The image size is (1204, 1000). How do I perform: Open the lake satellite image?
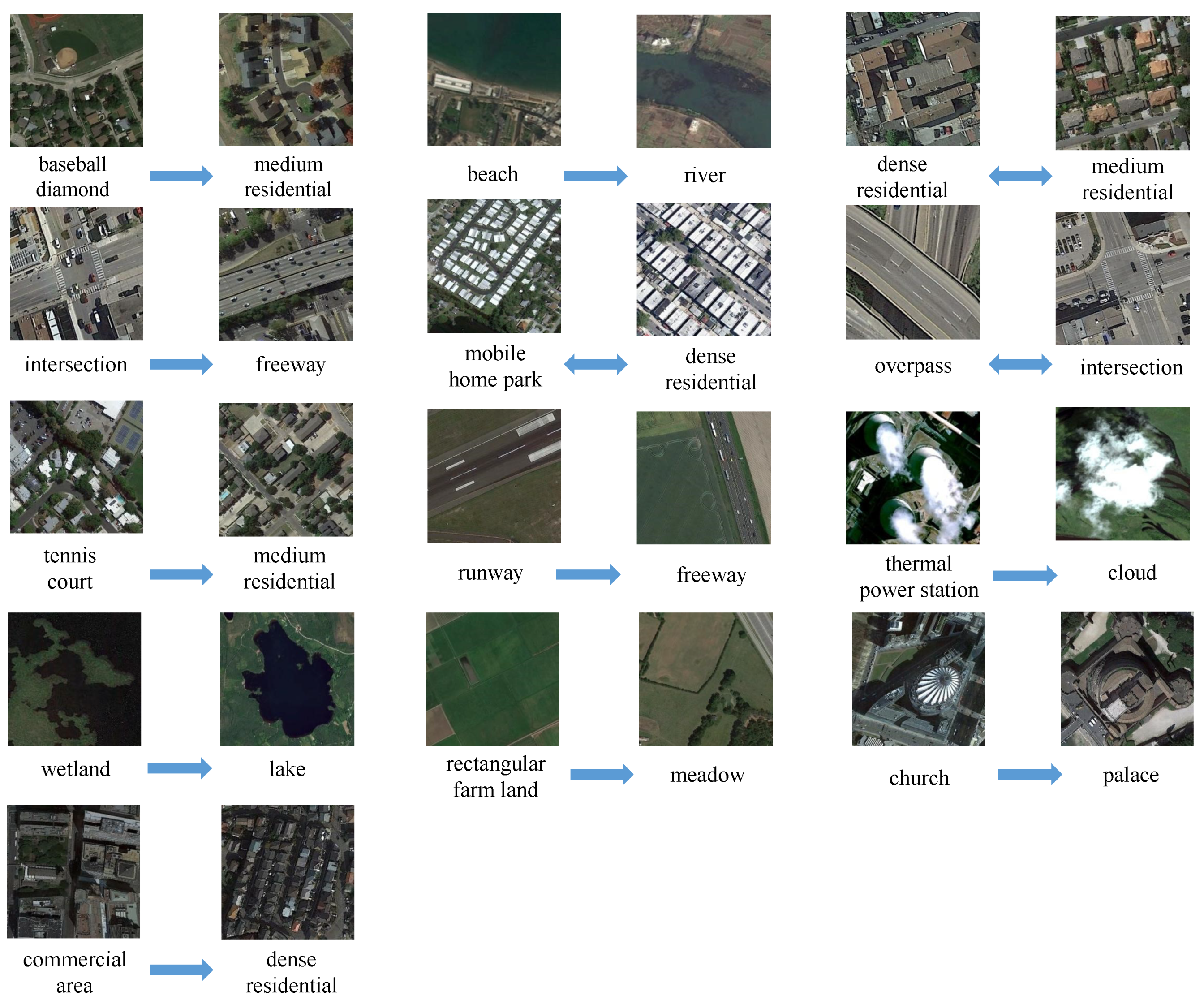pos(287,679)
